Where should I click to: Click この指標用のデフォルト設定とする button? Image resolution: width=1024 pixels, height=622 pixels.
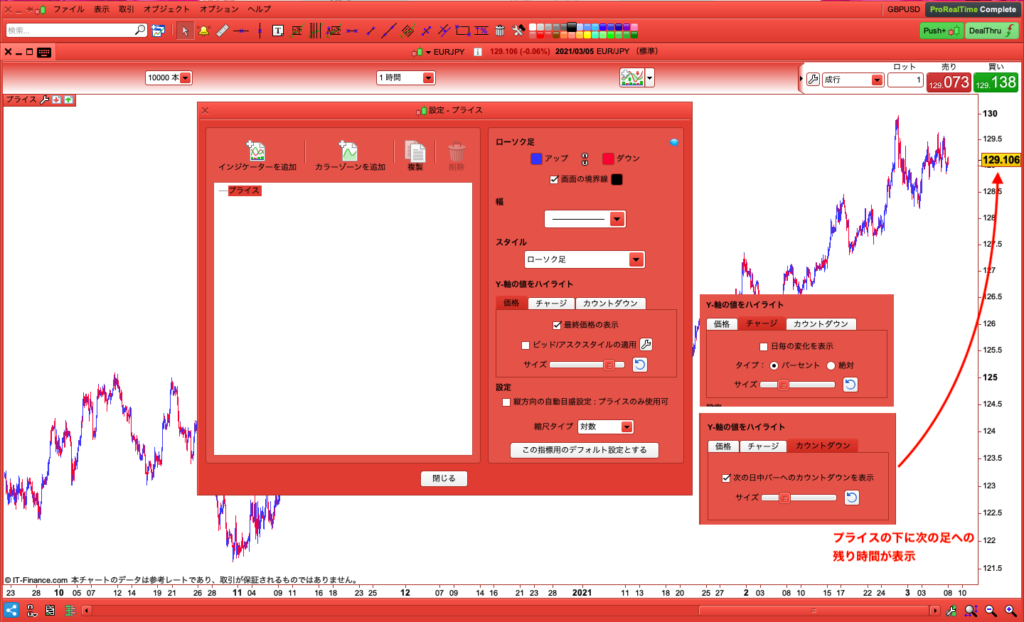[584, 450]
